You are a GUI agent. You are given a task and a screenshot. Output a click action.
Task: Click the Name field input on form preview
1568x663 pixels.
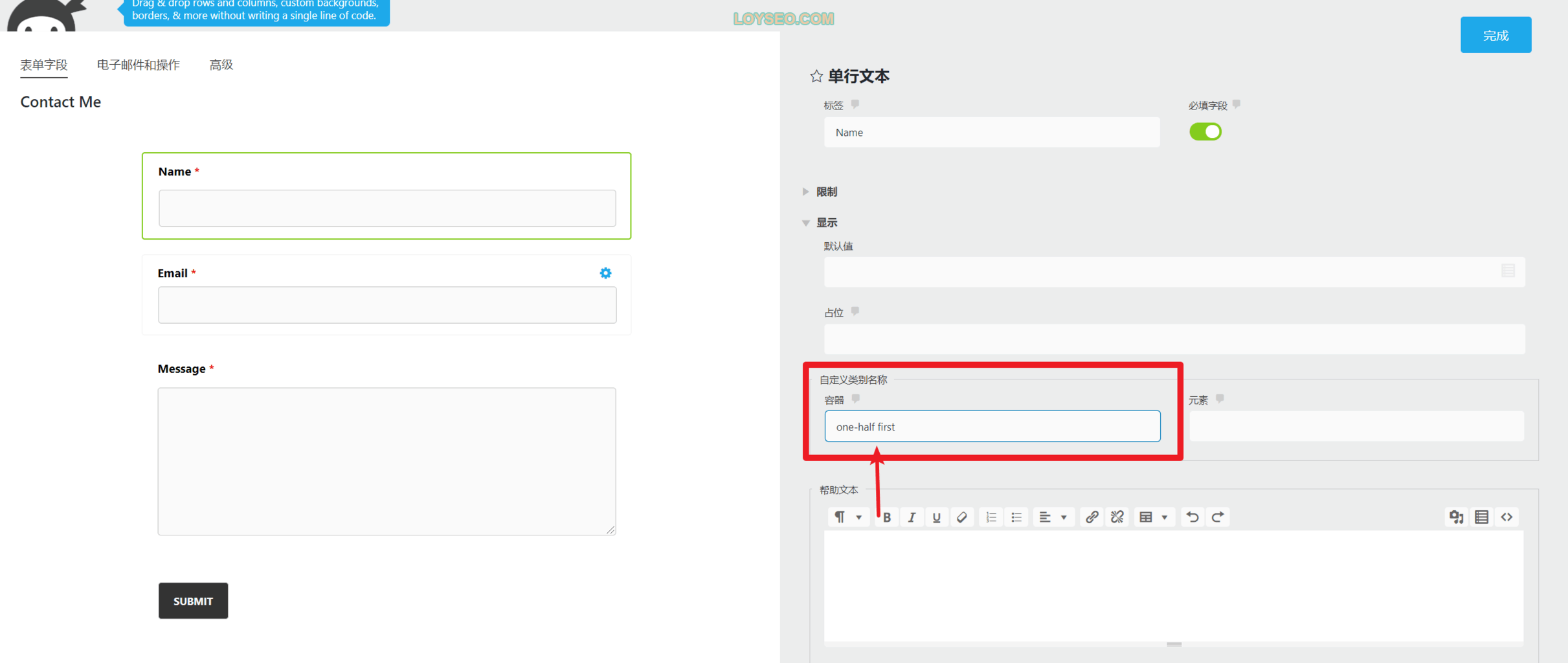coord(387,208)
